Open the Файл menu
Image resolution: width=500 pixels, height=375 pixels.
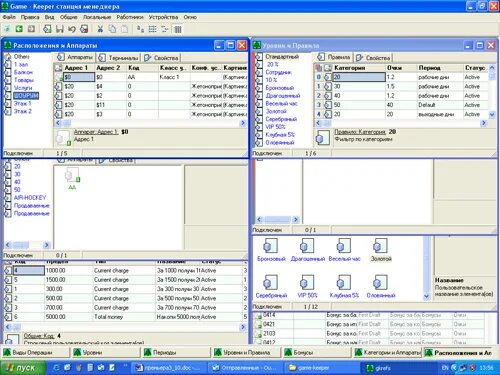pyautogui.click(x=9, y=17)
